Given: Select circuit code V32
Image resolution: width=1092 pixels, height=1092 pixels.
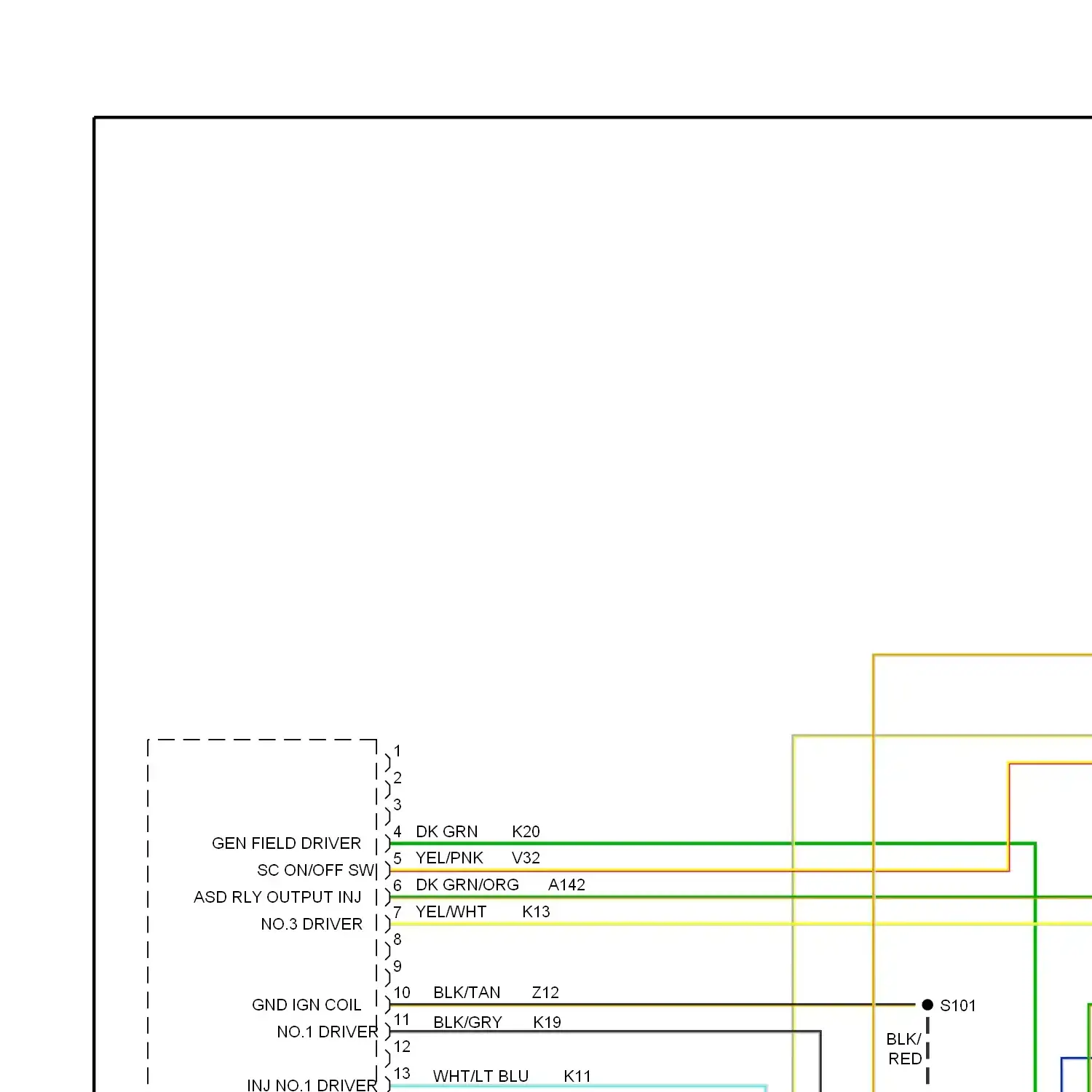Looking at the screenshot, I should click(x=526, y=858).
